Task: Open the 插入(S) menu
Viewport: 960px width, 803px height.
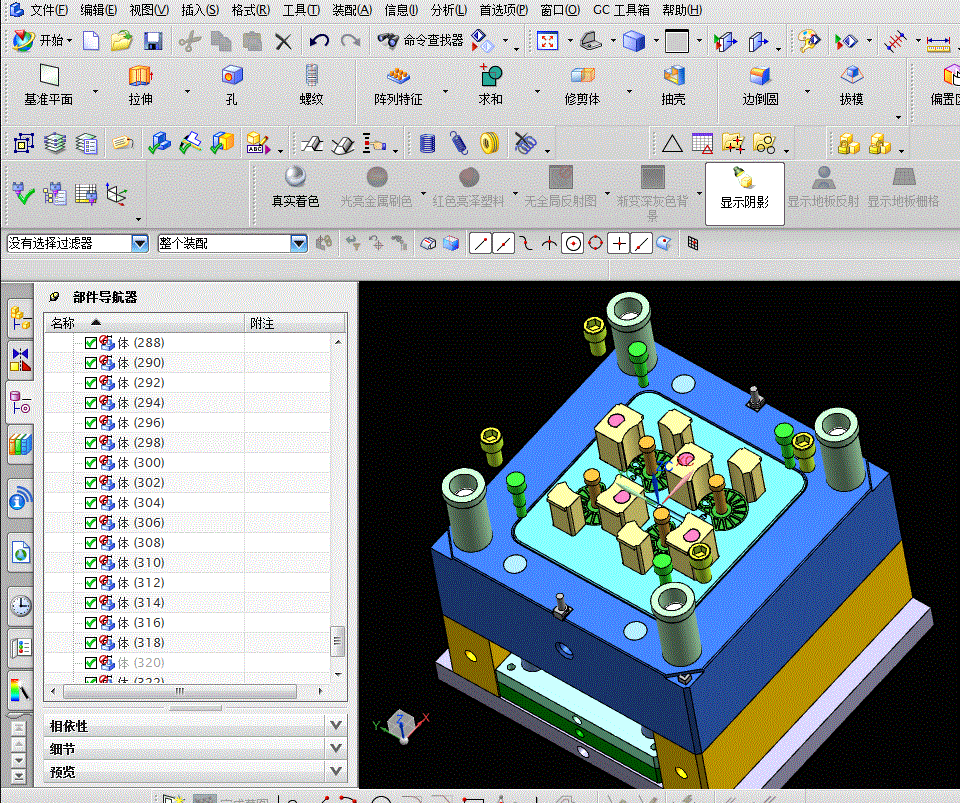Action: click(200, 10)
